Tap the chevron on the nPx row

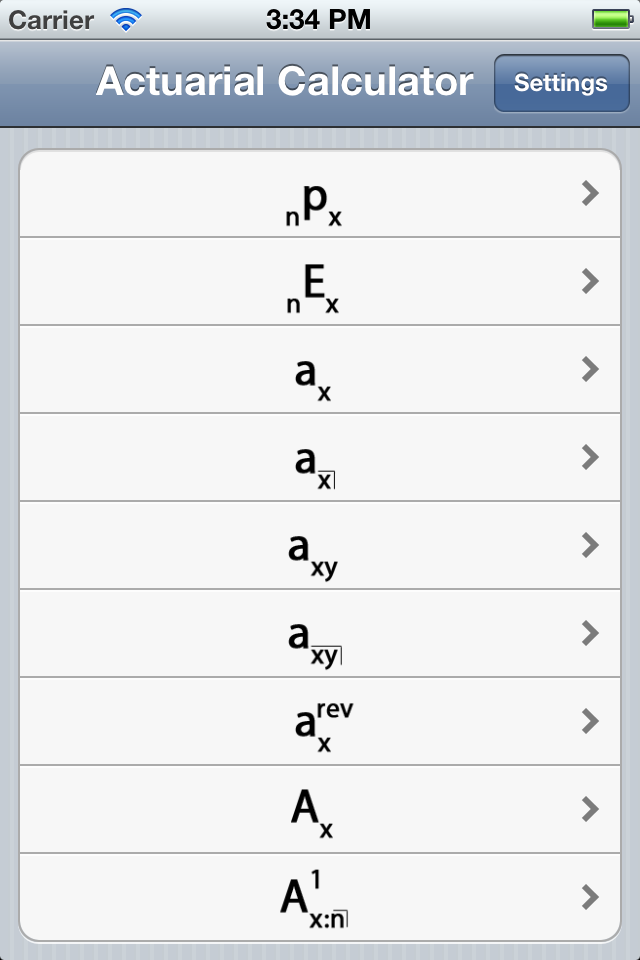coord(590,194)
